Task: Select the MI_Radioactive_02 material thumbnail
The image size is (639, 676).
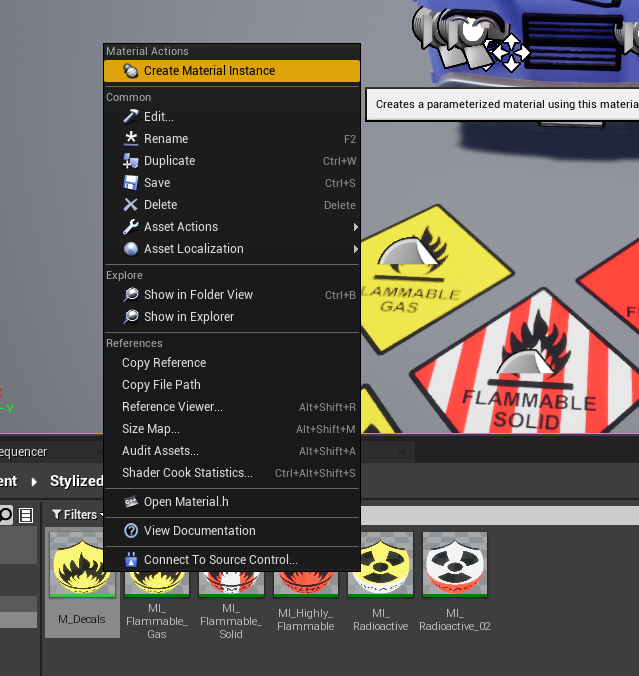Action: (455, 565)
